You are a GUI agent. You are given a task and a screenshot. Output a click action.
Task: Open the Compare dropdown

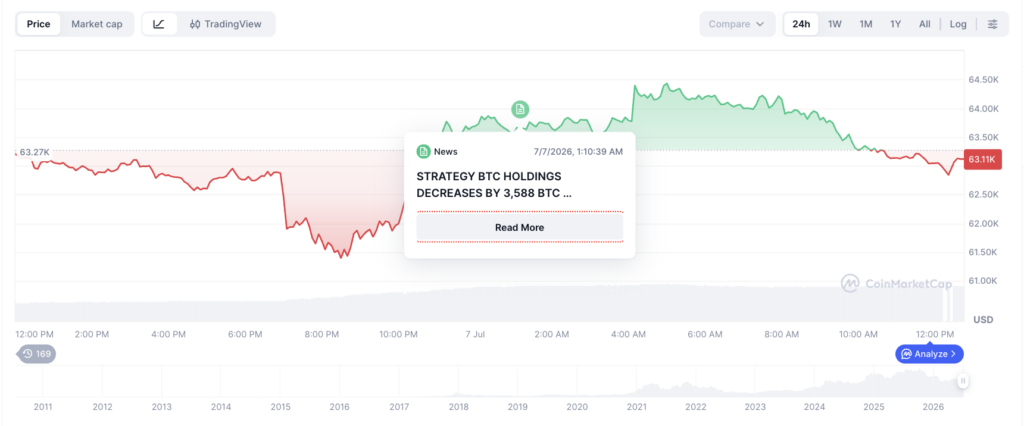click(x=737, y=24)
